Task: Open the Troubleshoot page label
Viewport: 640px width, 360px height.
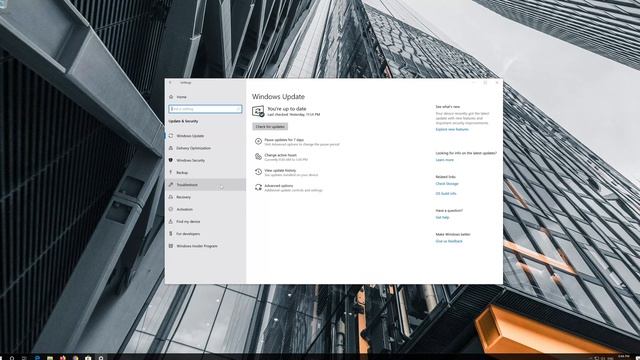Action: 187,185
